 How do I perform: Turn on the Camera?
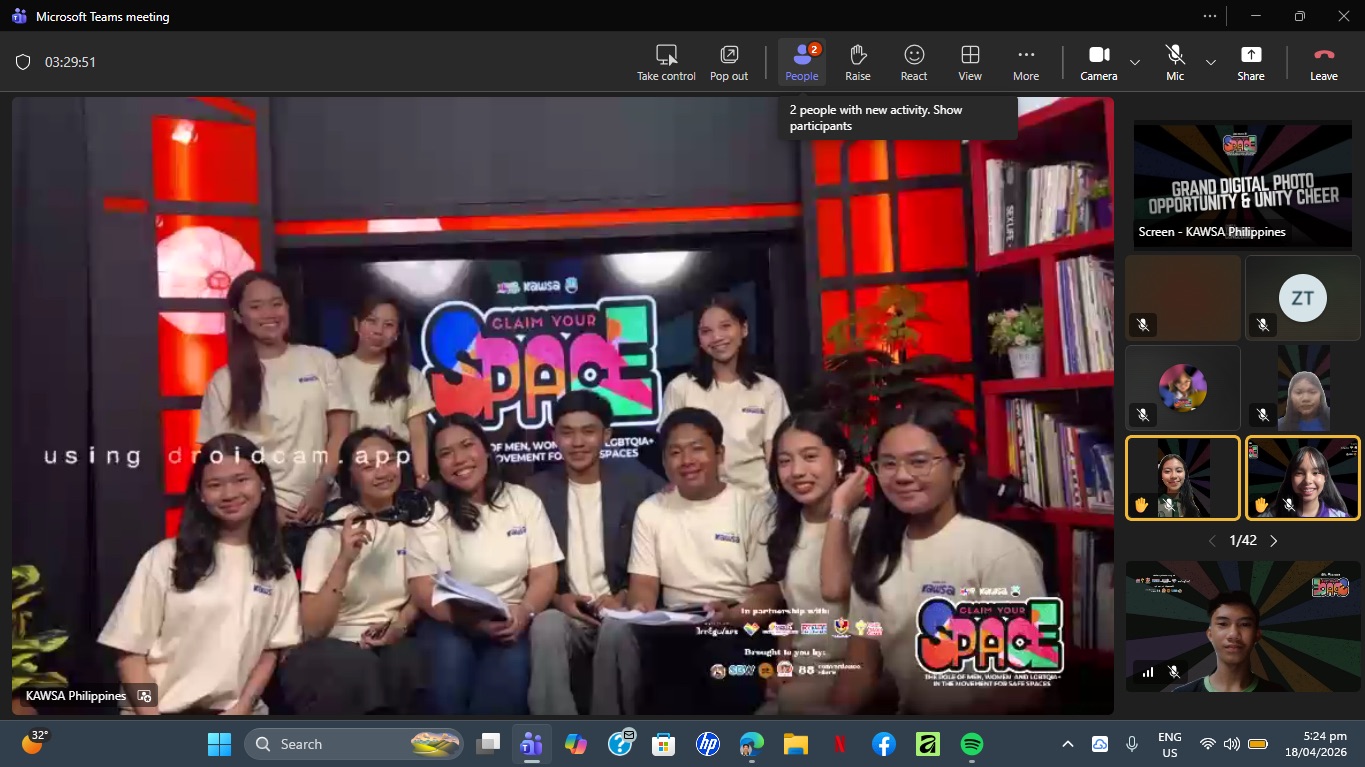tap(1099, 62)
